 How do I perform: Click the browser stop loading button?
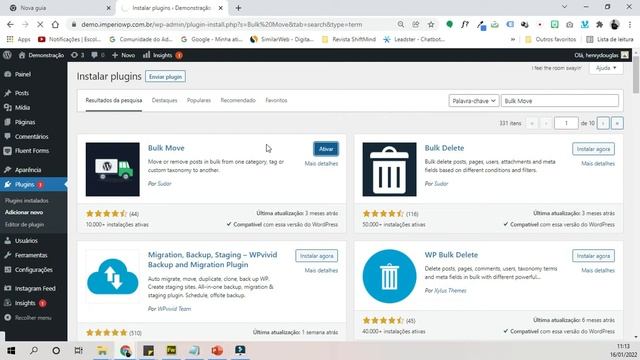coord(40,24)
